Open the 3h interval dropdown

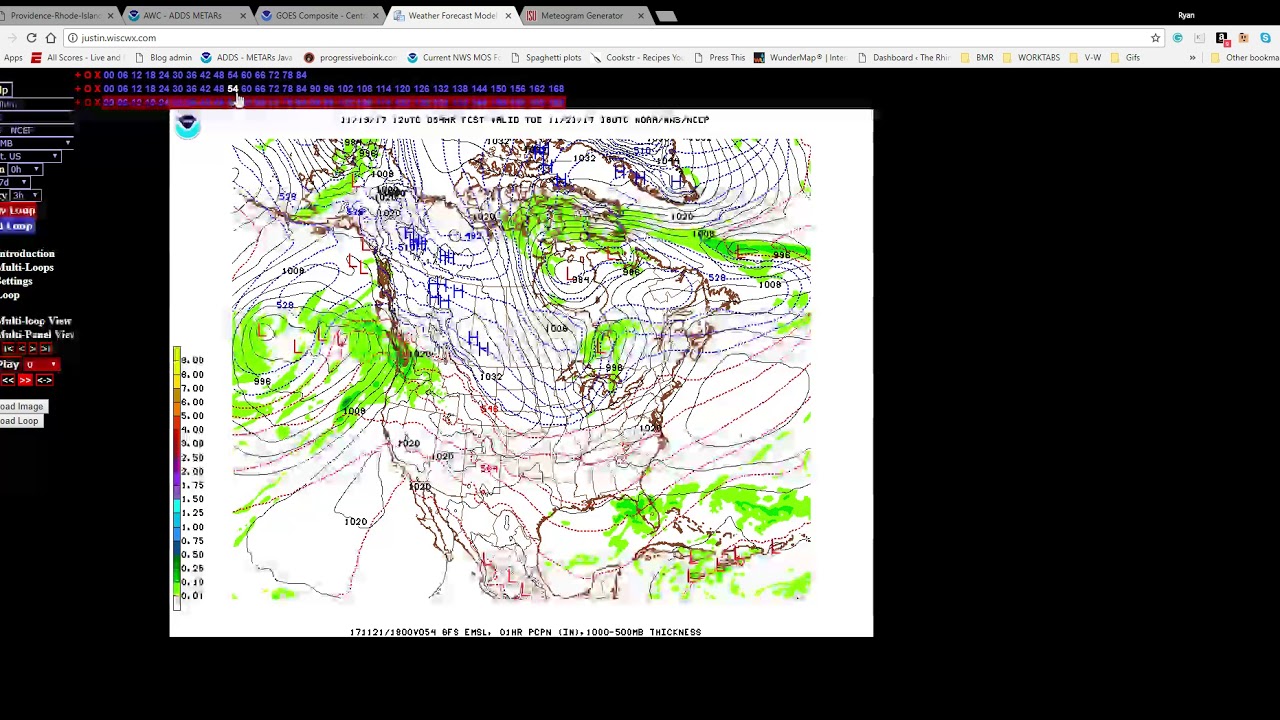25,196
